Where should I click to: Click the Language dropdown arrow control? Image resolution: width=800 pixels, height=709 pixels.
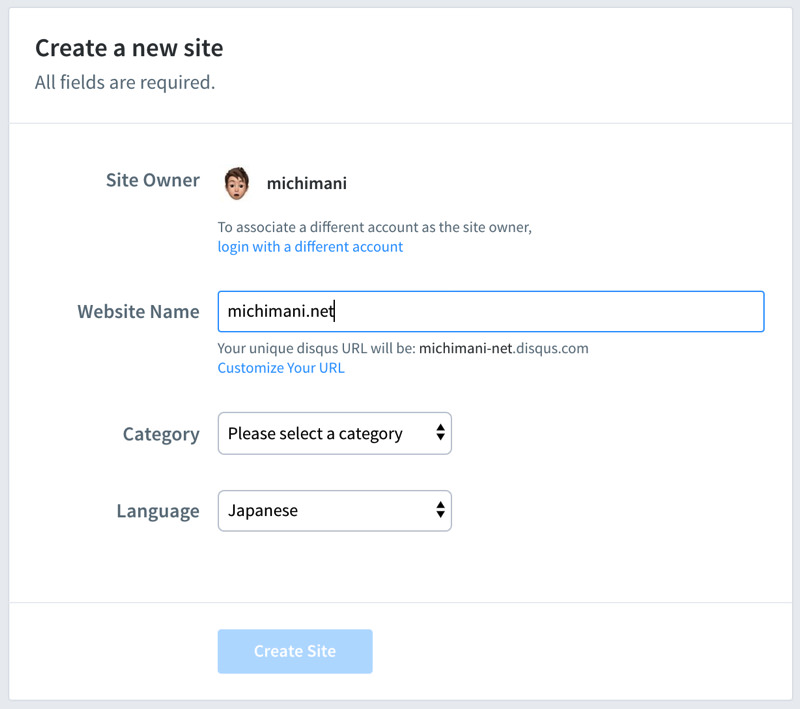pyautogui.click(x=439, y=510)
